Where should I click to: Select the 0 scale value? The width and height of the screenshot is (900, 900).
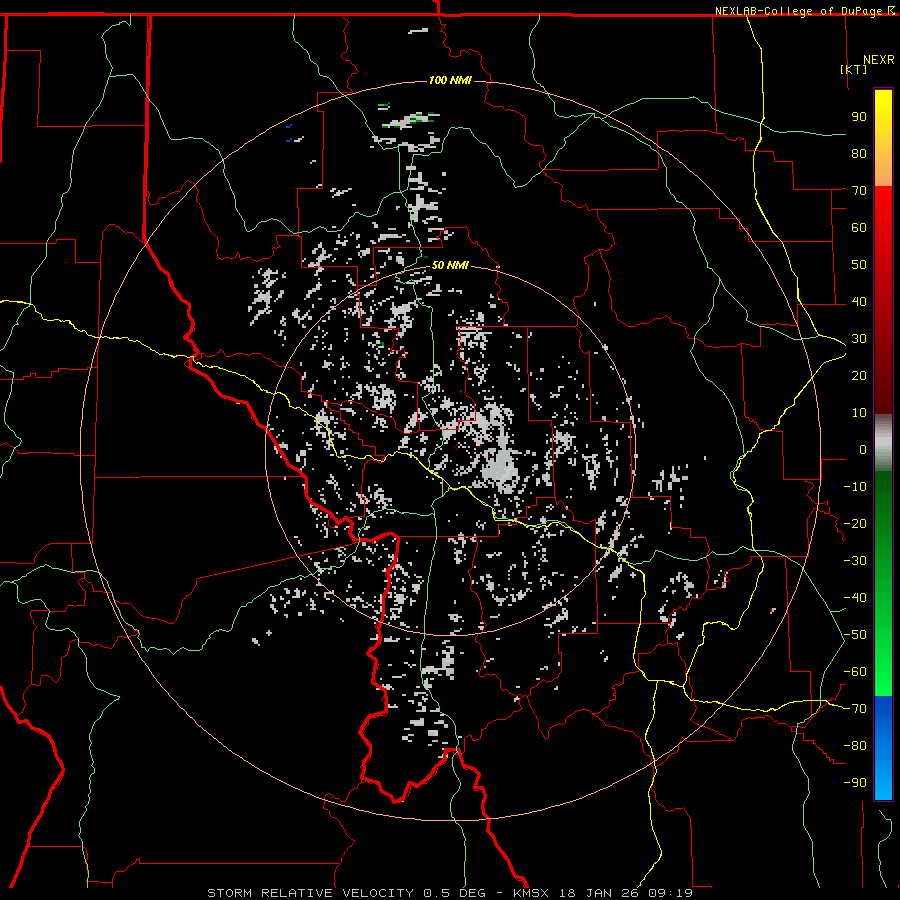[863, 449]
